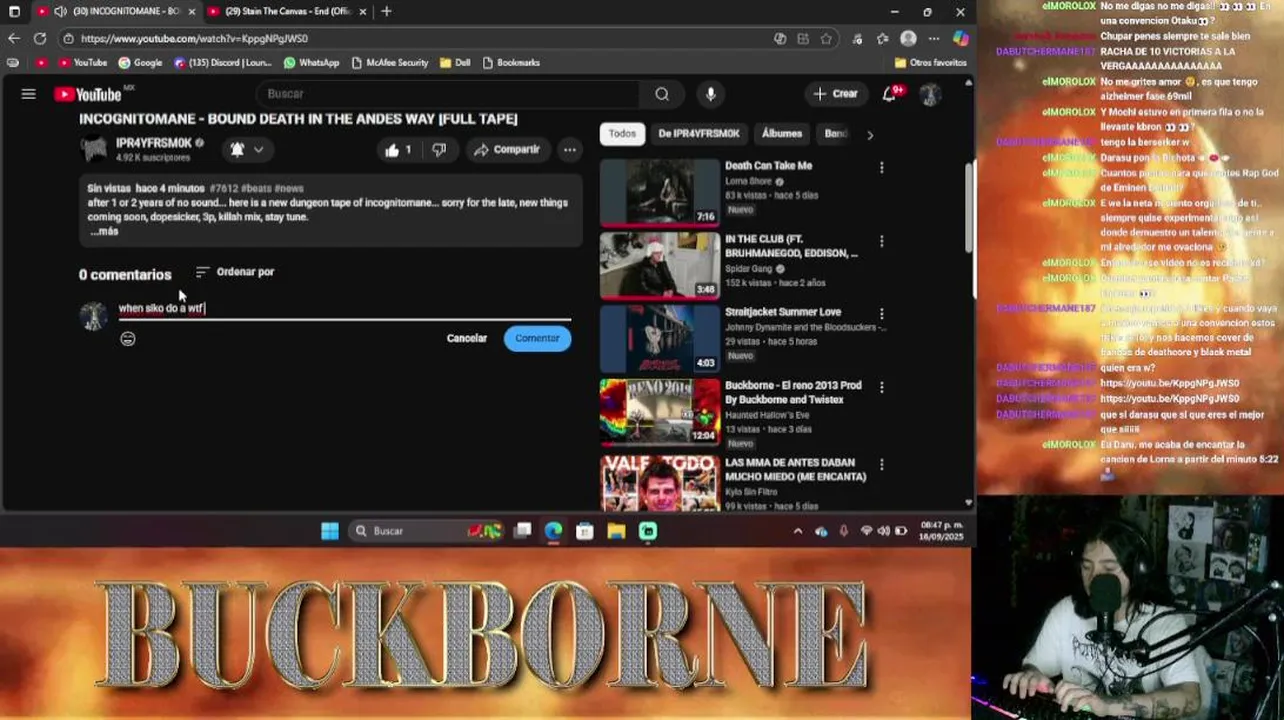
Task: Click the Compartir share button
Action: pos(507,150)
